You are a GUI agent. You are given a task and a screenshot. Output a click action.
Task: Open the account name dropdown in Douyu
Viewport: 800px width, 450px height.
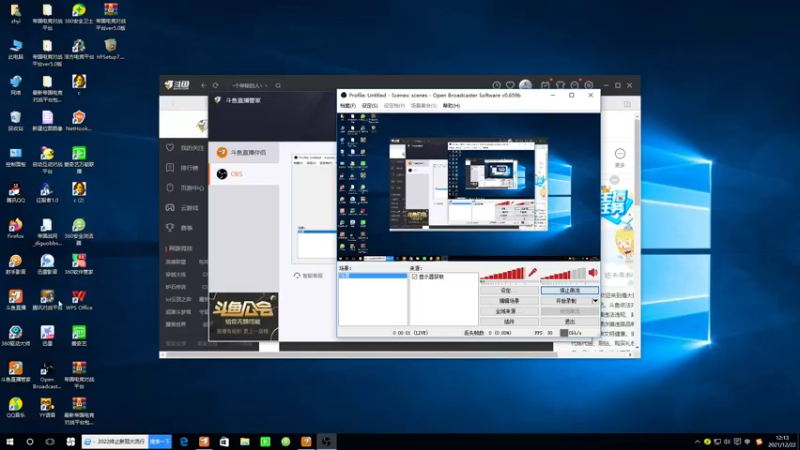[249, 86]
